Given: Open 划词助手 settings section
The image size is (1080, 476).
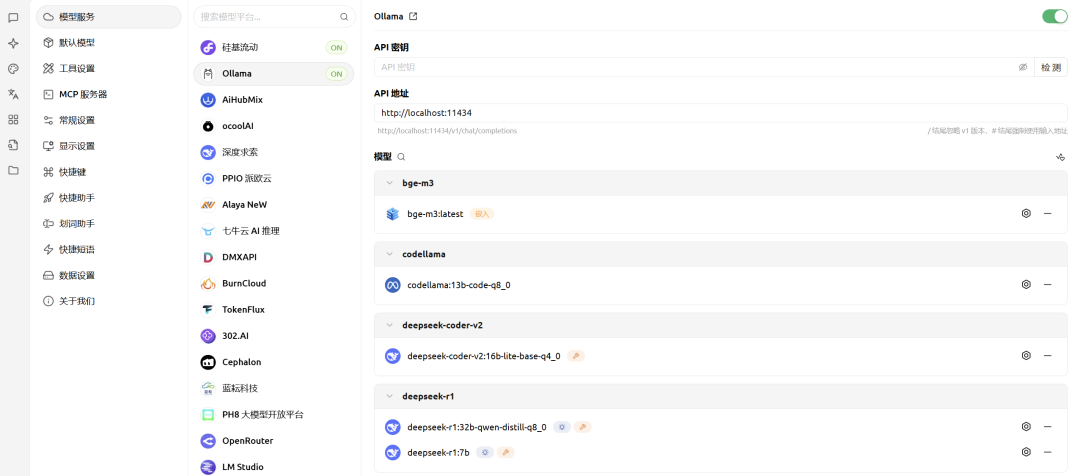Looking at the screenshot, I should coord(108,223).
